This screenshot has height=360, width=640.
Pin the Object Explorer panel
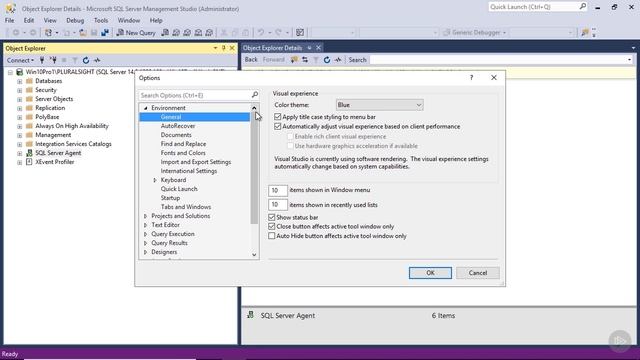(224, 48)
